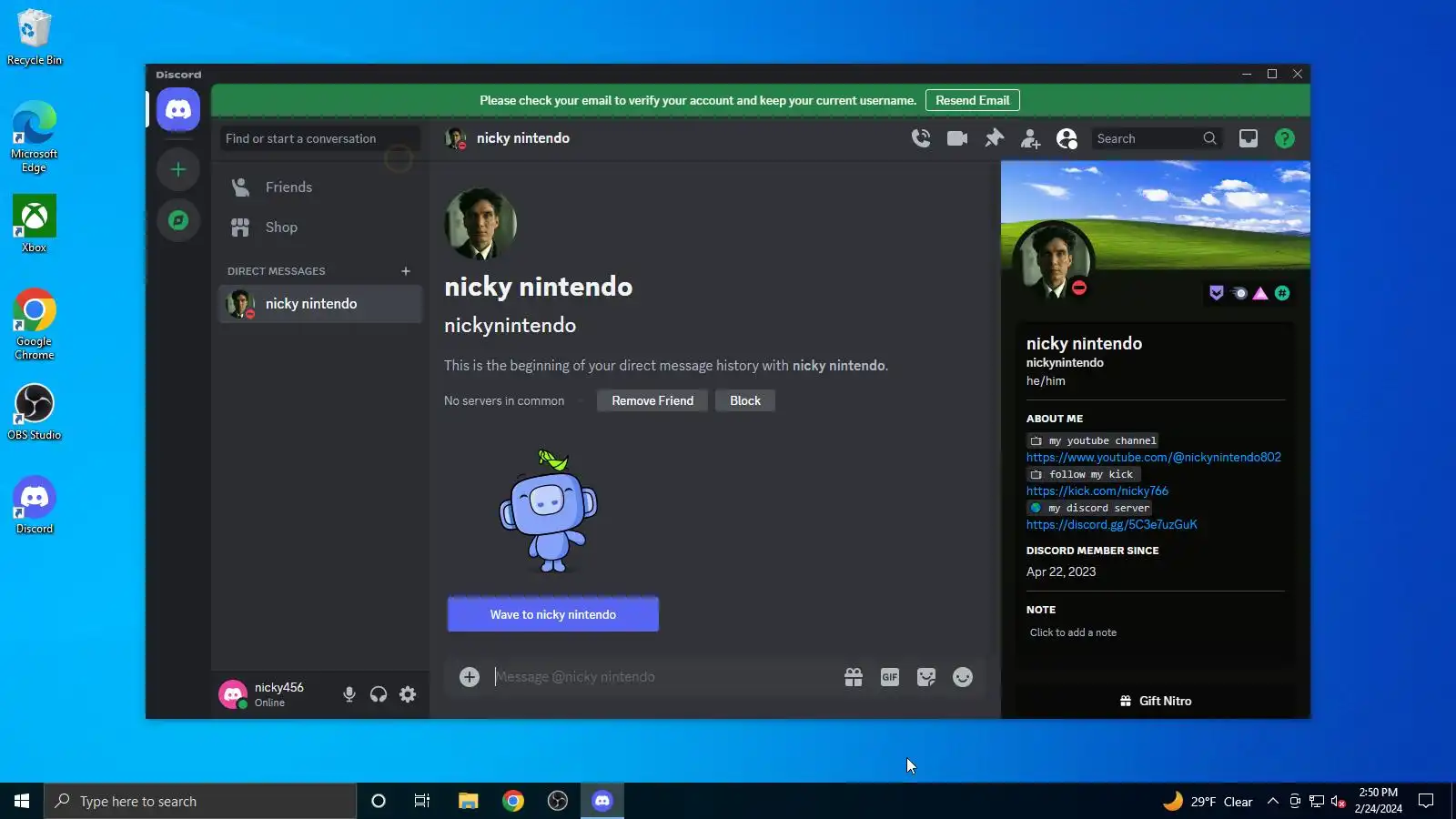Start a video call

coord(957,138)
